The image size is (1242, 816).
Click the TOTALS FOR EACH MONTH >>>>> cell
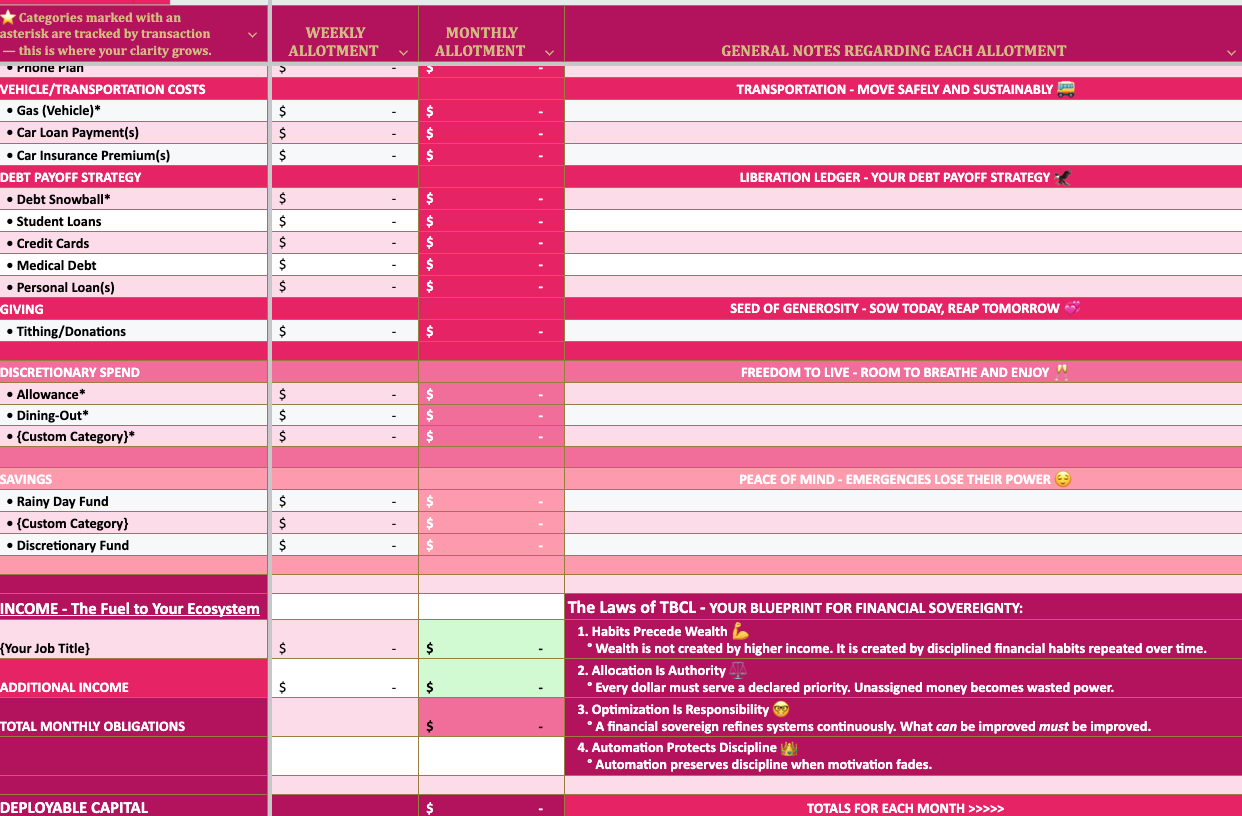[x=904, y=807]
